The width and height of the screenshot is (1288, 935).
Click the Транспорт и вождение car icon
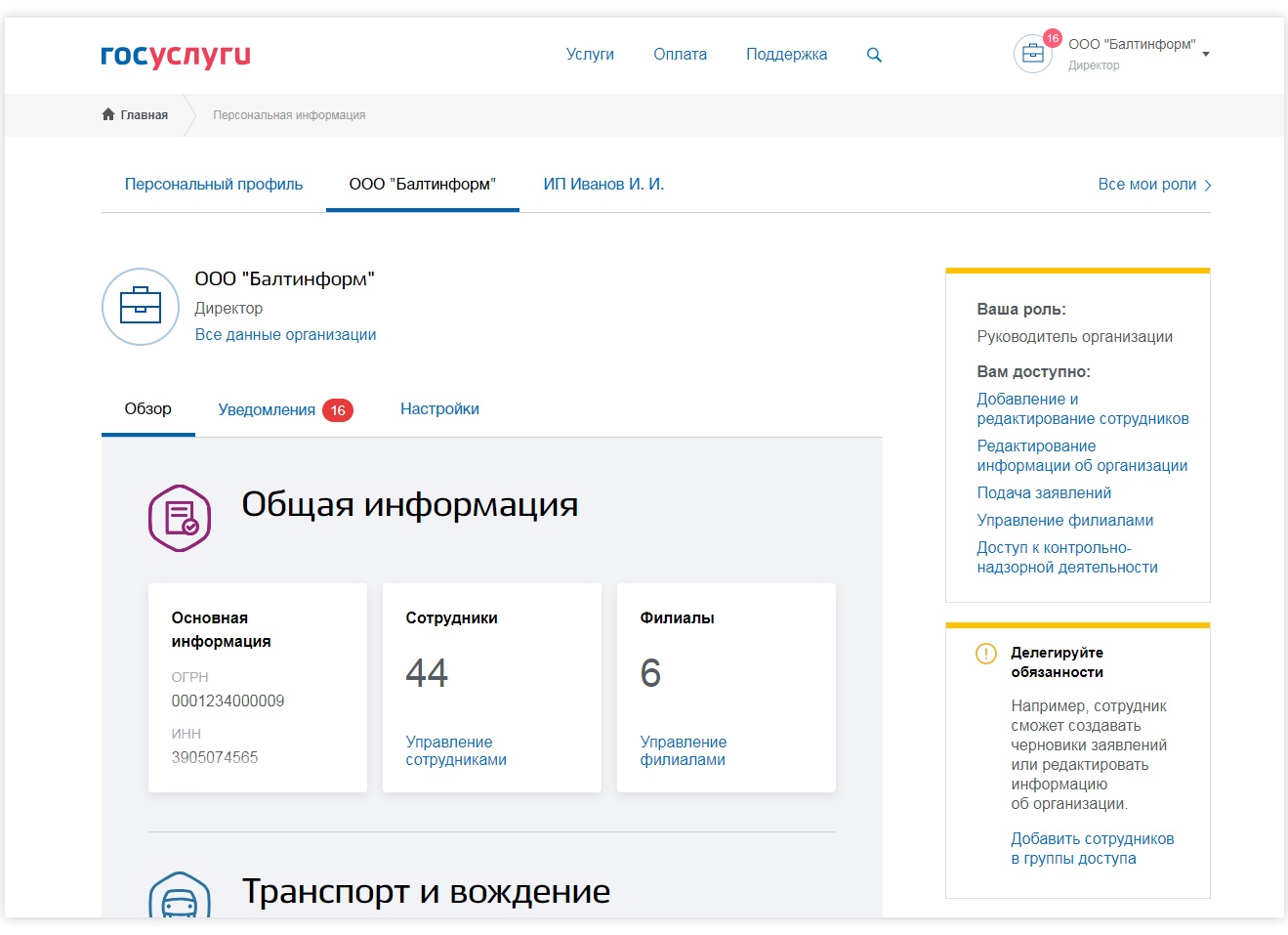pos(180,895)
